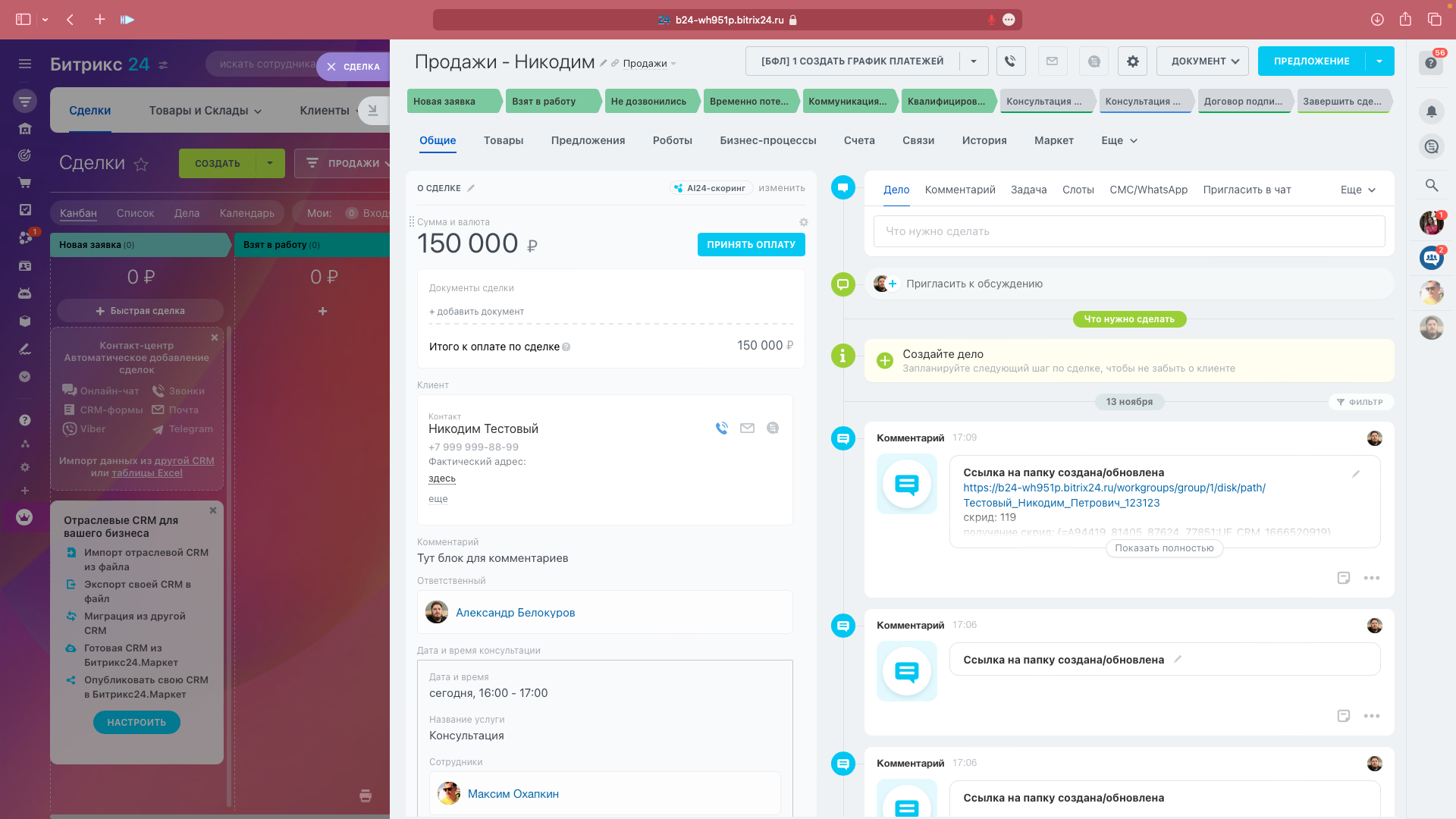Click the green plus icon for Создайте дело

click(x=885, y=361)
